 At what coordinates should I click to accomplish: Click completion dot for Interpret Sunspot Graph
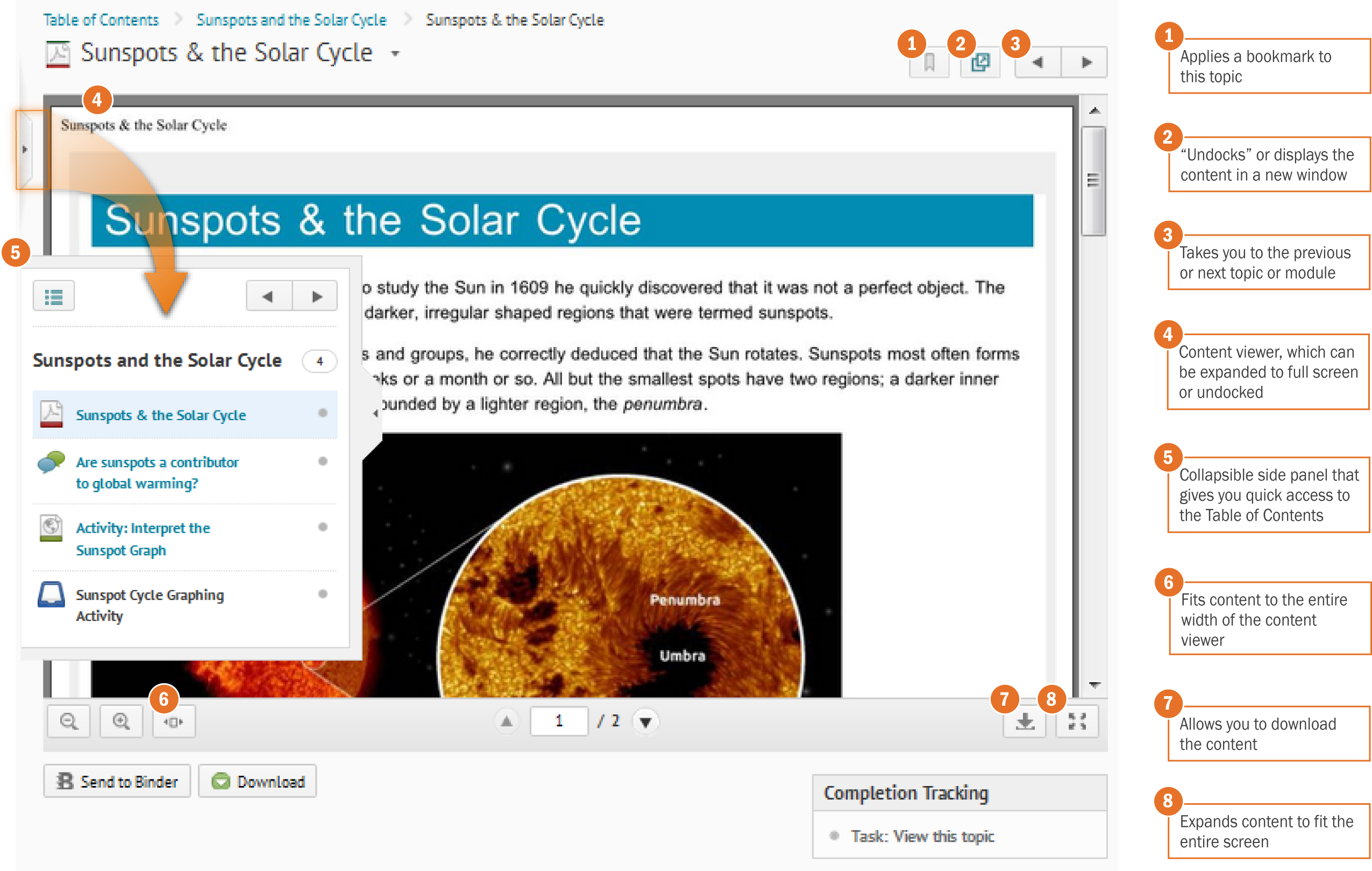tap(323, 527)
